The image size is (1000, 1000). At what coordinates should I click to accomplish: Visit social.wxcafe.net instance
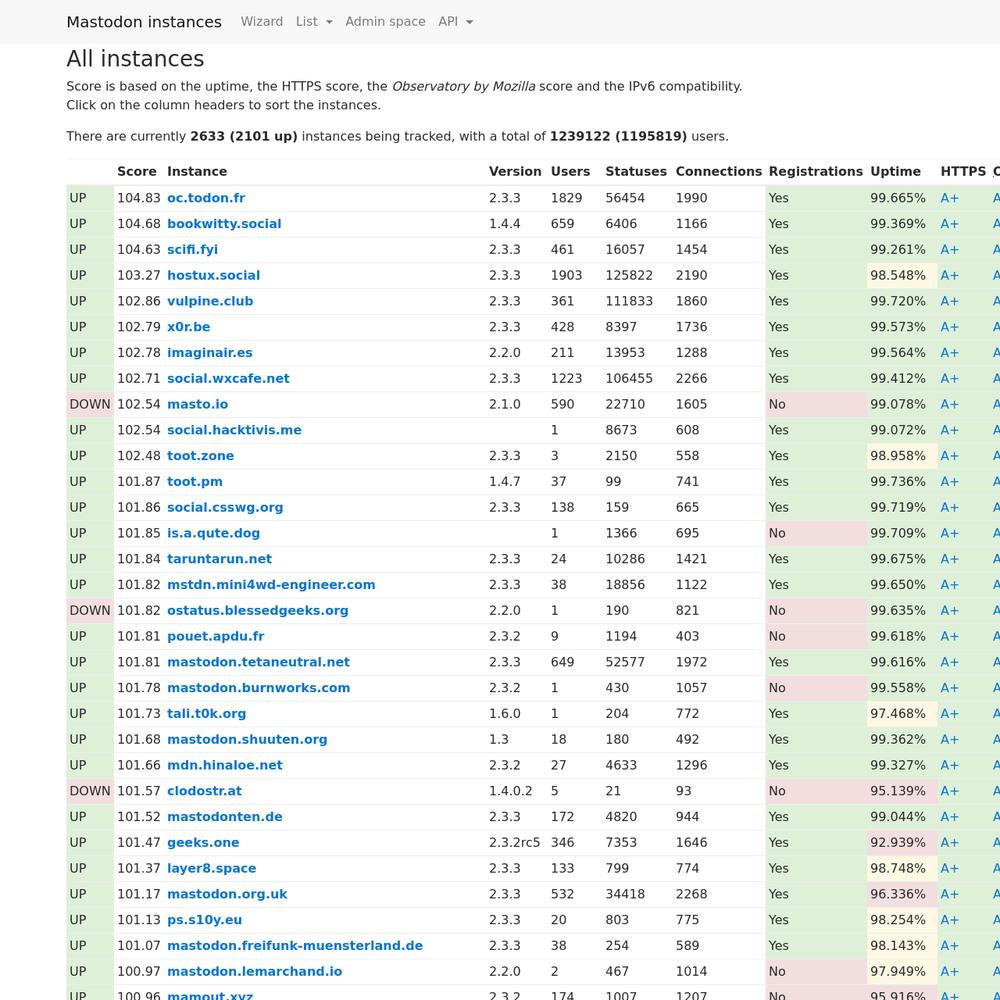(x=228, y=379)
